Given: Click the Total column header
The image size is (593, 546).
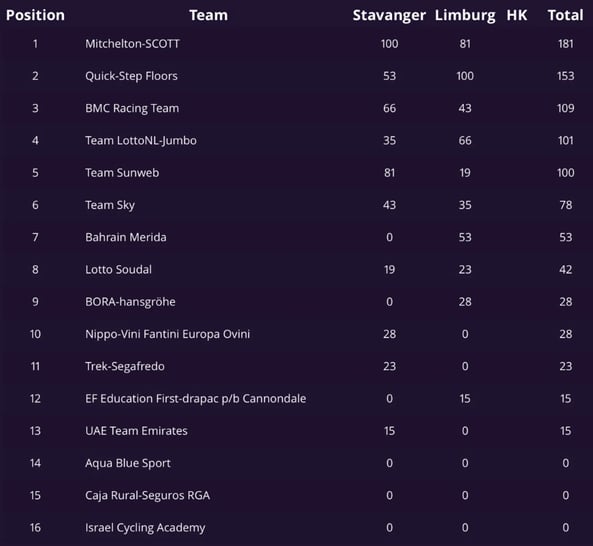Looking at the screenshot, I should (565, 15).
